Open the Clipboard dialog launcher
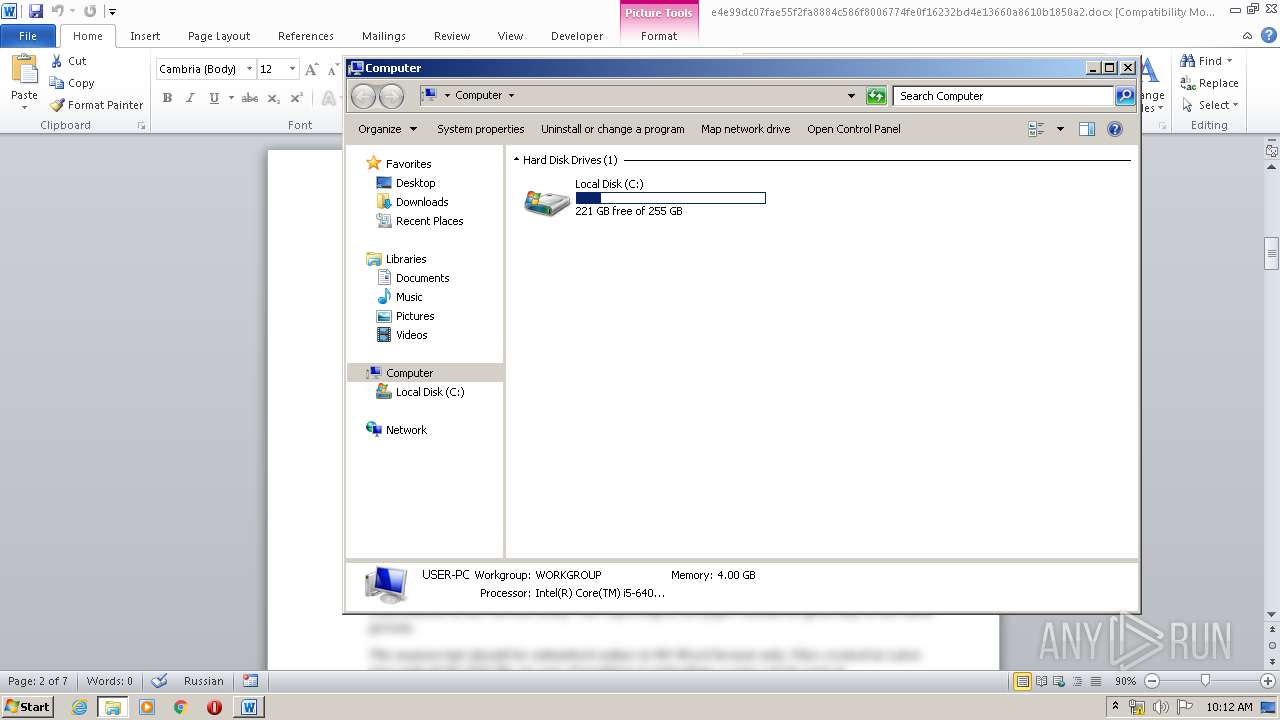The width and height of the screenshot is (1280, 720). (x=142, y=126)
